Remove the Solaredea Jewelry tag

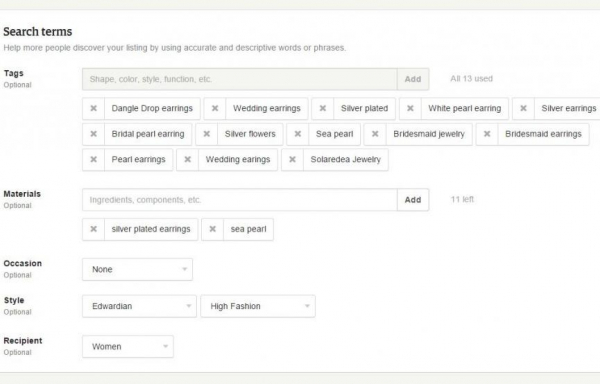tap(292, 159)
